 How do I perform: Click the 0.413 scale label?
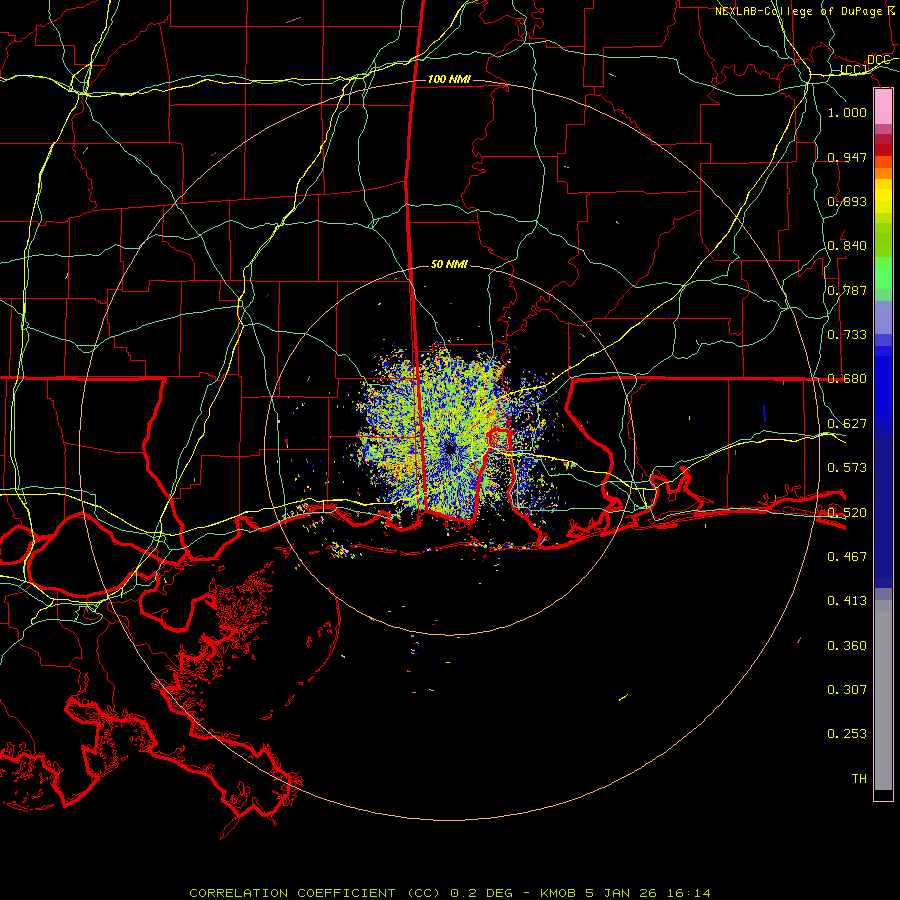point(847,600)
